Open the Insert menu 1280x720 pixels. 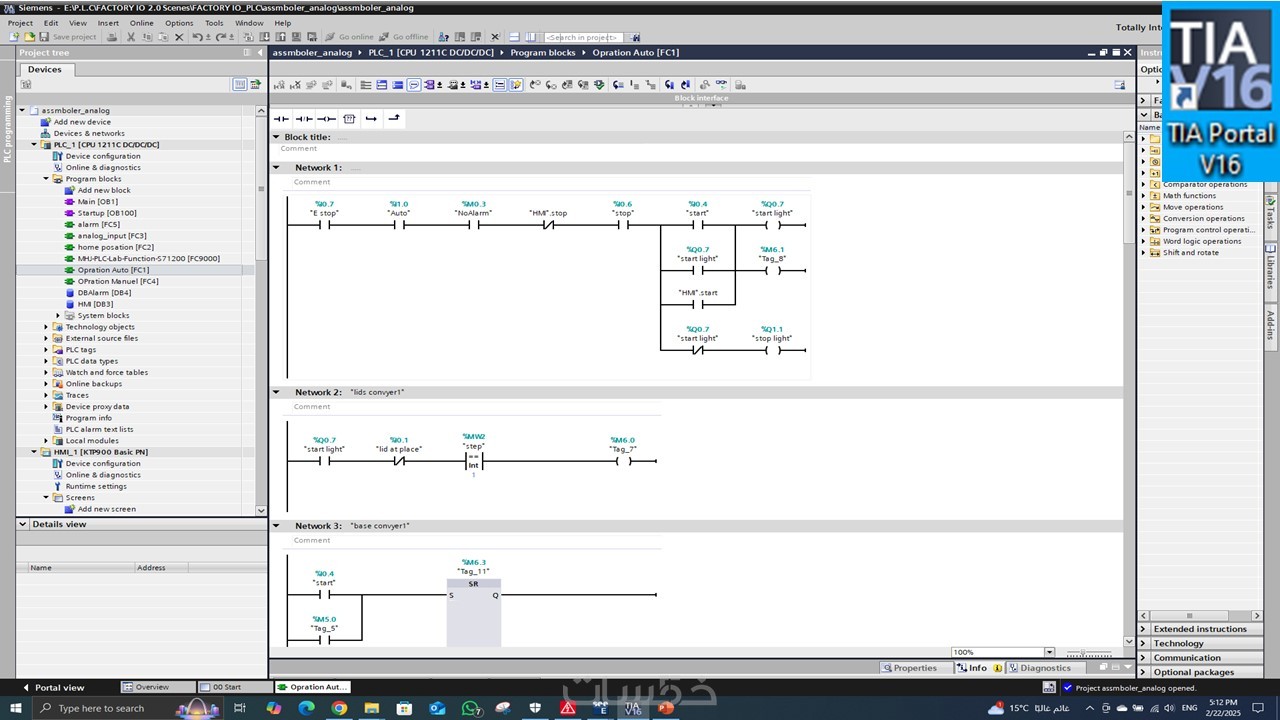tap(108, 23)
